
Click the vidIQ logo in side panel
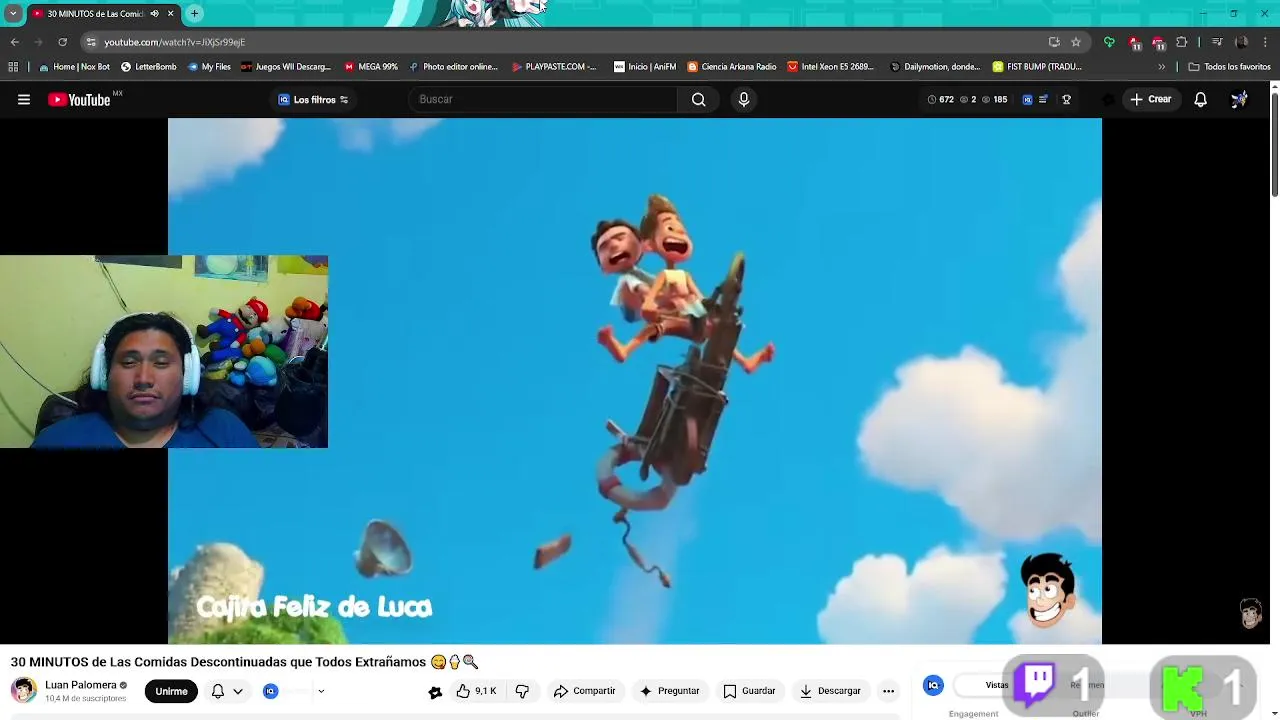(x=933, y=685)
